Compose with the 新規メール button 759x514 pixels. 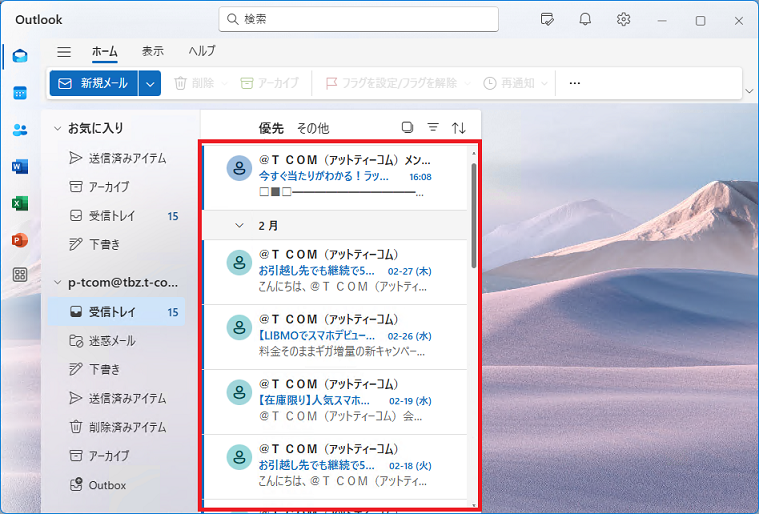point(93,83)
